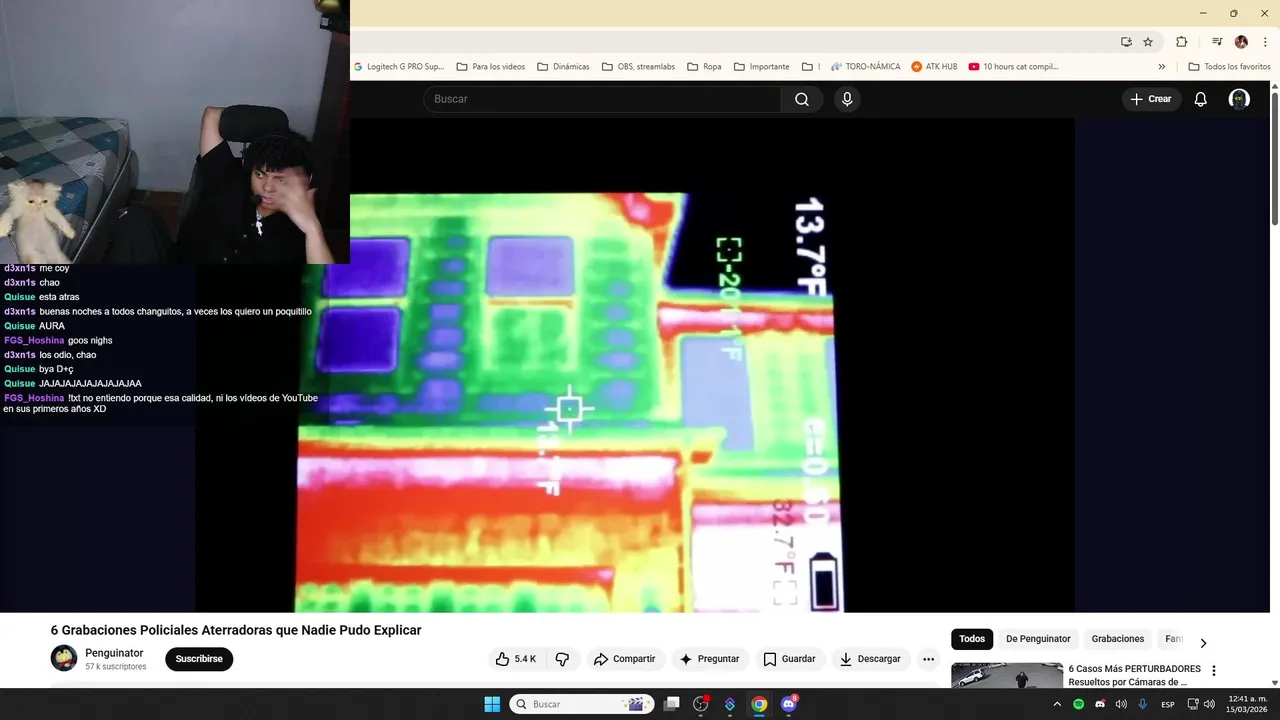Click the Discord icon in system tray
Image resolution: width=1280 pixels, height=720 pixels.
pyautogui.click(x=1100, y=704)
